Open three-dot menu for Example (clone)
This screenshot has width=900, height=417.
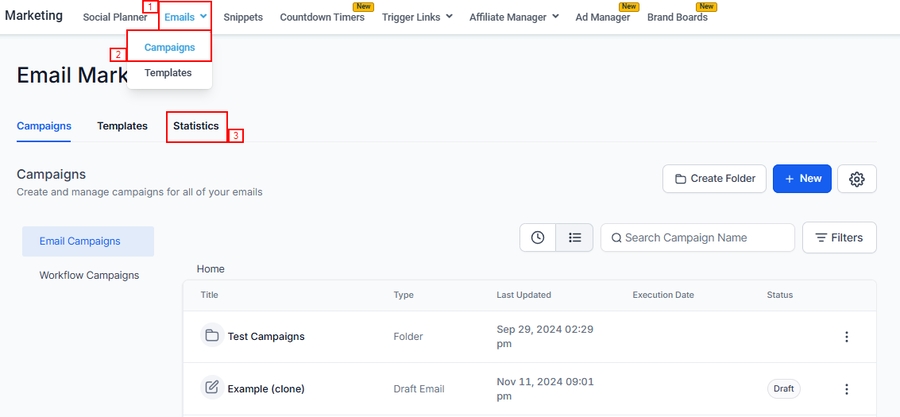(846, 389)
